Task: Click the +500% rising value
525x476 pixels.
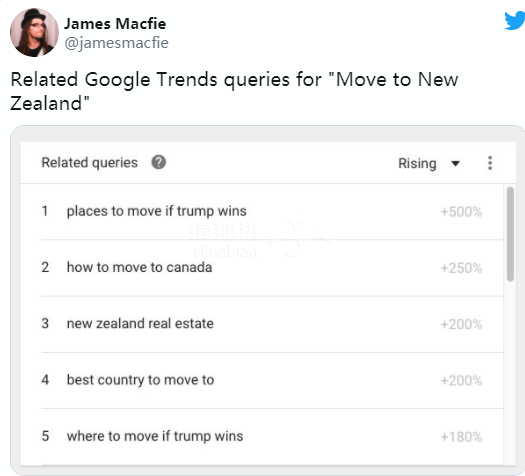Action: (461, 212)
